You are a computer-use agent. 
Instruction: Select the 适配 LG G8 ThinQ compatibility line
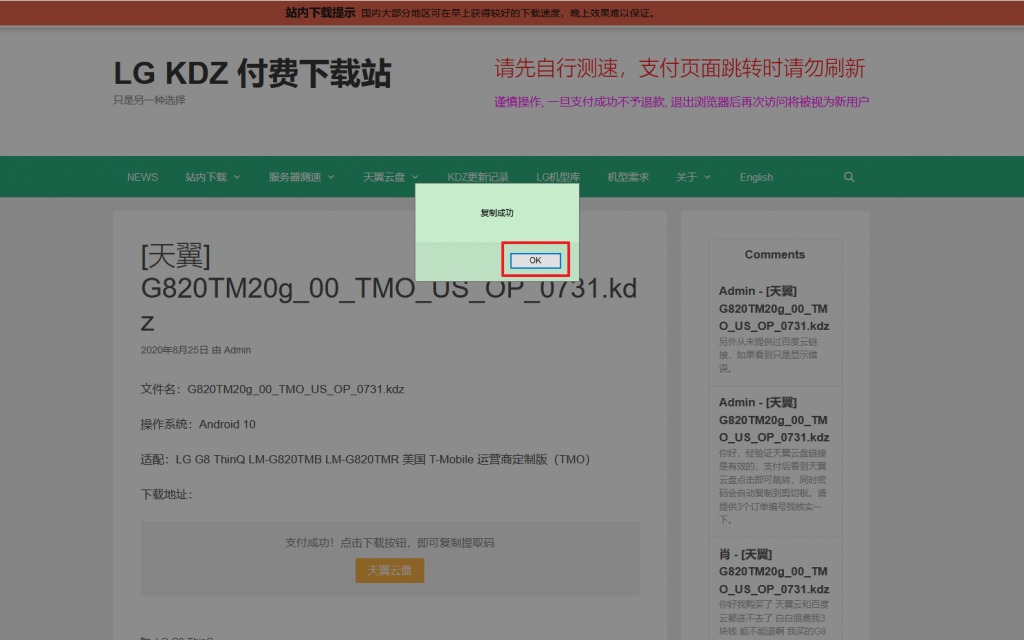(365, 460)
